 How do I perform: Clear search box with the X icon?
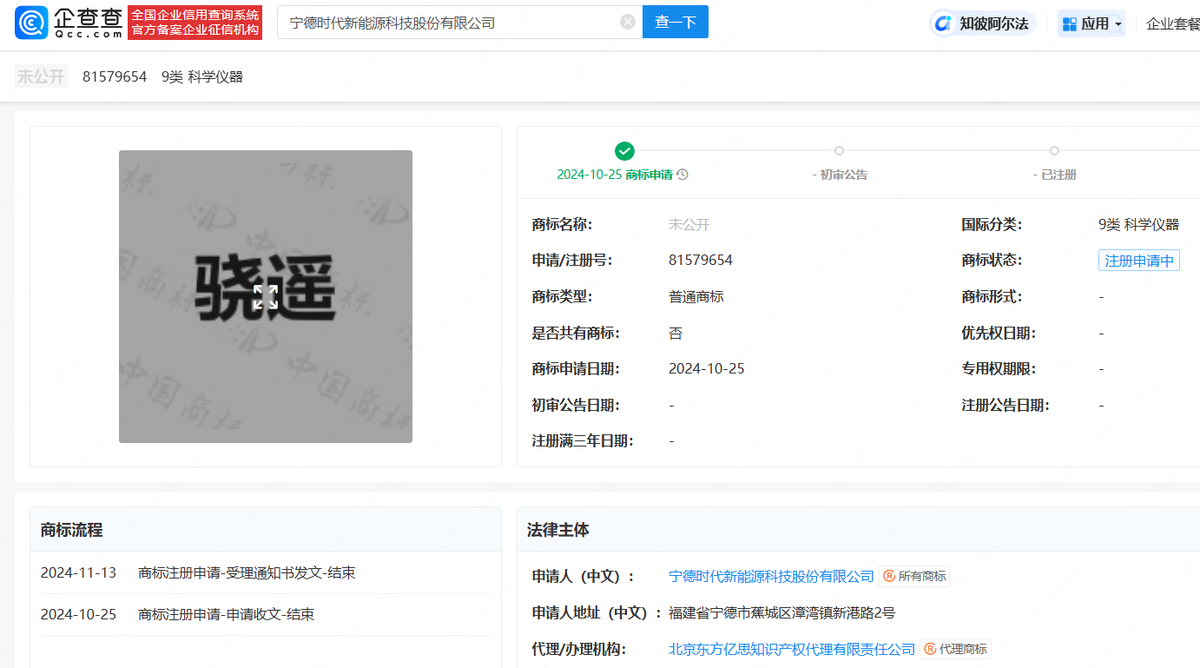coord(627,22)
